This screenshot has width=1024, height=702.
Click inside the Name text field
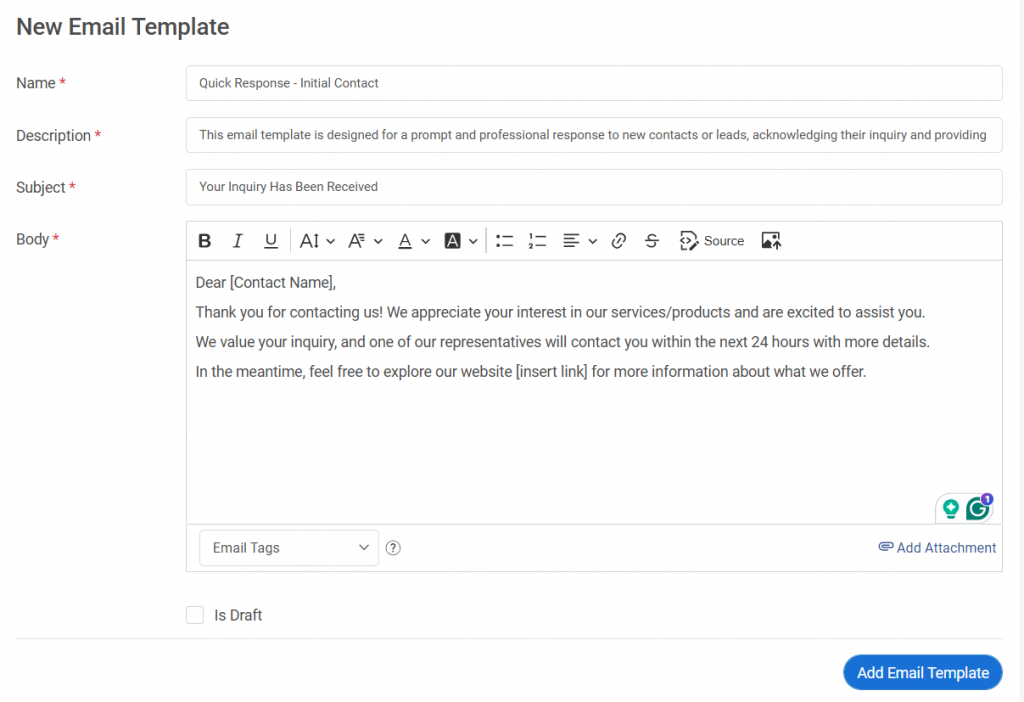tap(594, 83)
